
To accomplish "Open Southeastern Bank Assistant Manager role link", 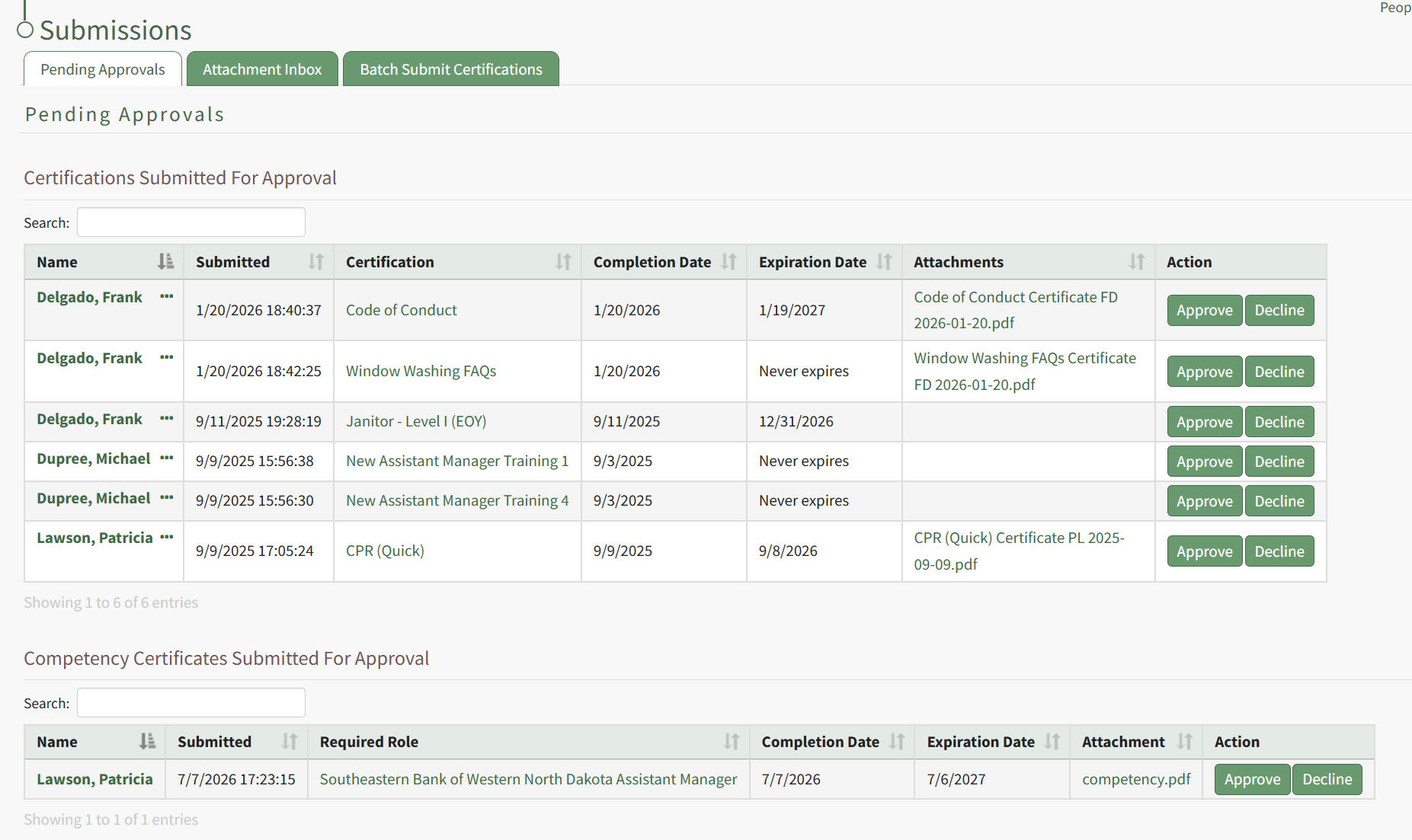I will (x=528, y=779).
